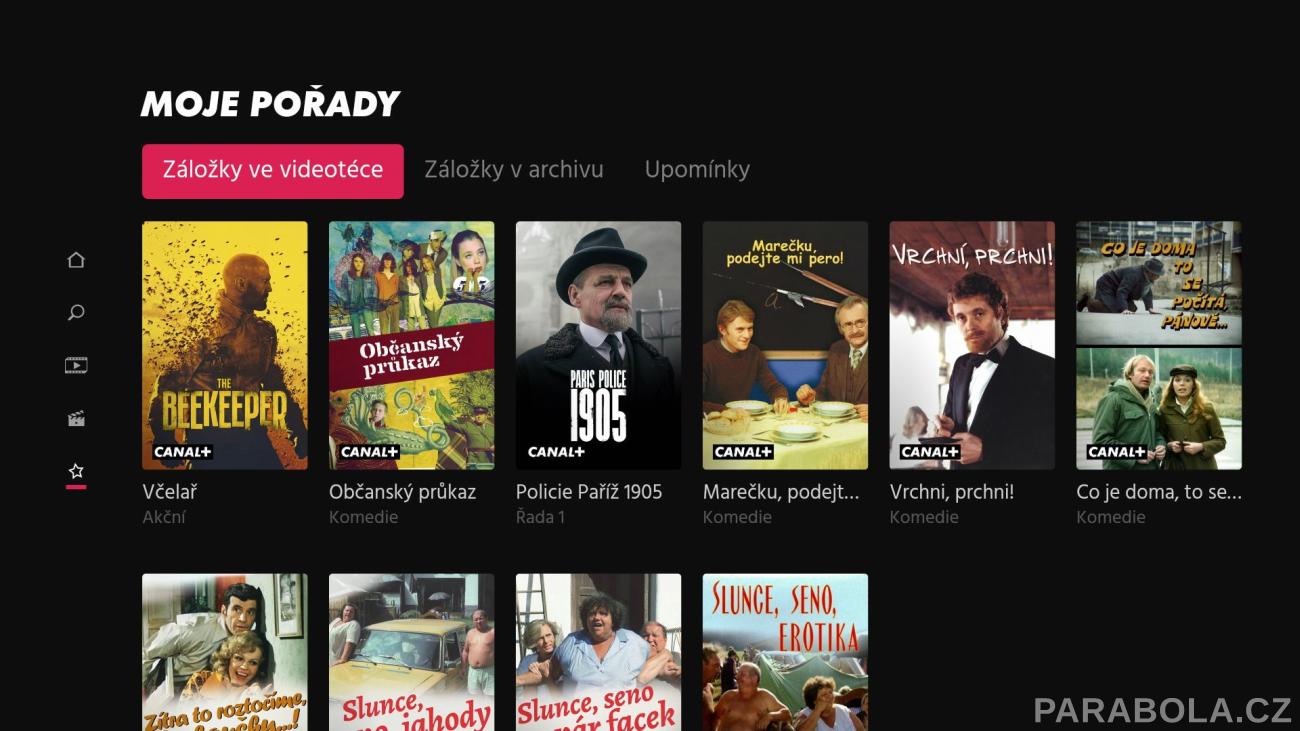1300x731 pixels.
Task: Select the Slunce, seno, erotika poster
Action: (785, 652)
